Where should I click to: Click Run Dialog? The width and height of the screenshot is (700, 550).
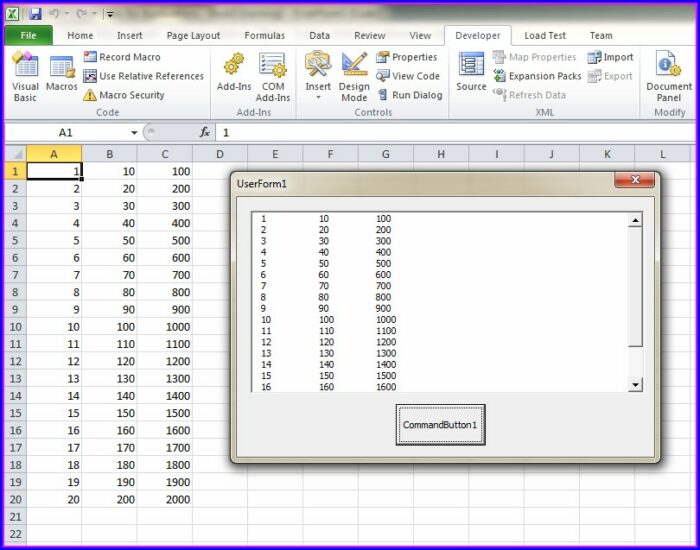(410, 95)
